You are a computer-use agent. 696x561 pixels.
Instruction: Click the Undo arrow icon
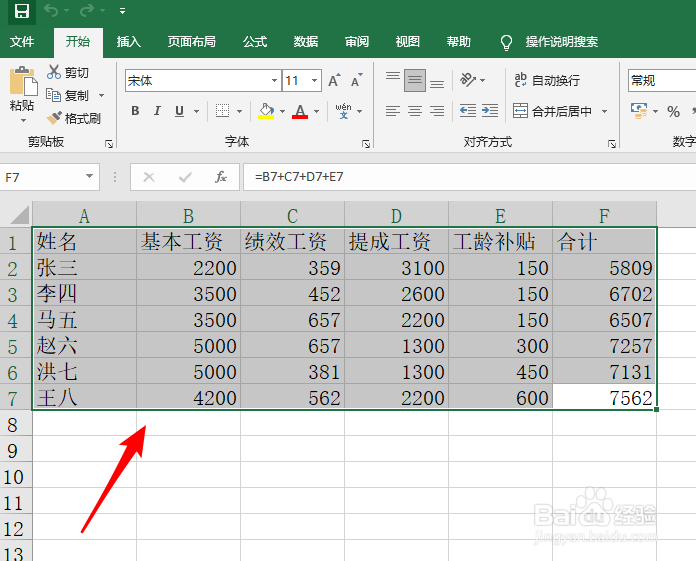(51, 11)
